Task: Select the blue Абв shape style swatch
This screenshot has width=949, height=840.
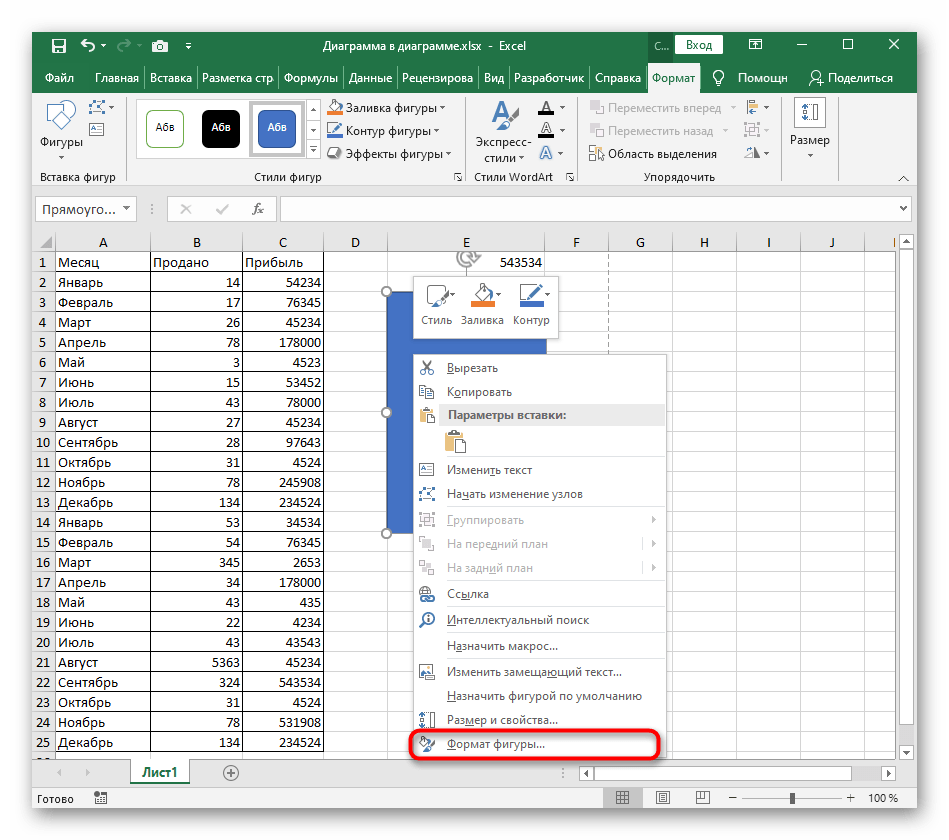Action: [277, 128]
